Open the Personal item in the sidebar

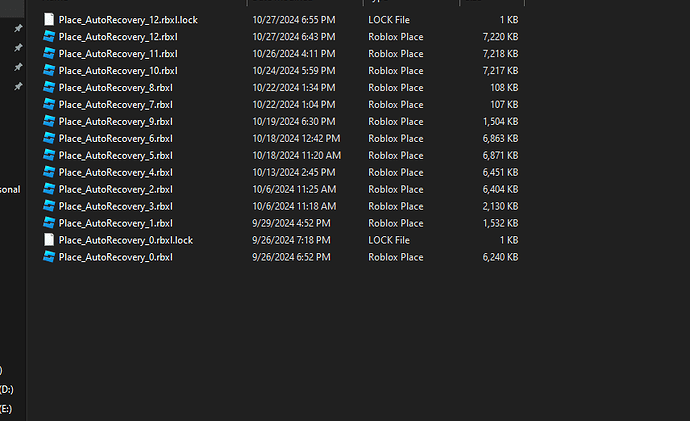click(9, 189)
